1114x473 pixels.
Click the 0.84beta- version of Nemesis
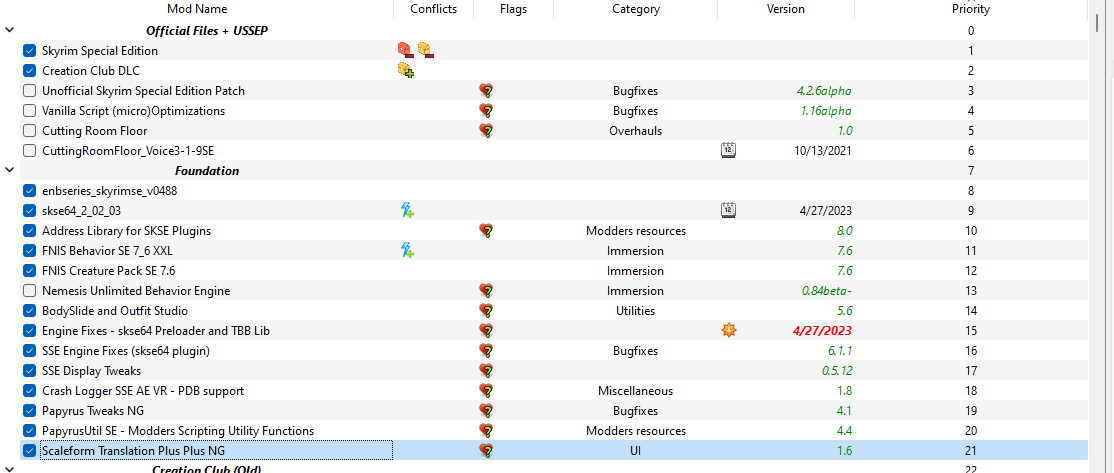click(x=827, y=290)
